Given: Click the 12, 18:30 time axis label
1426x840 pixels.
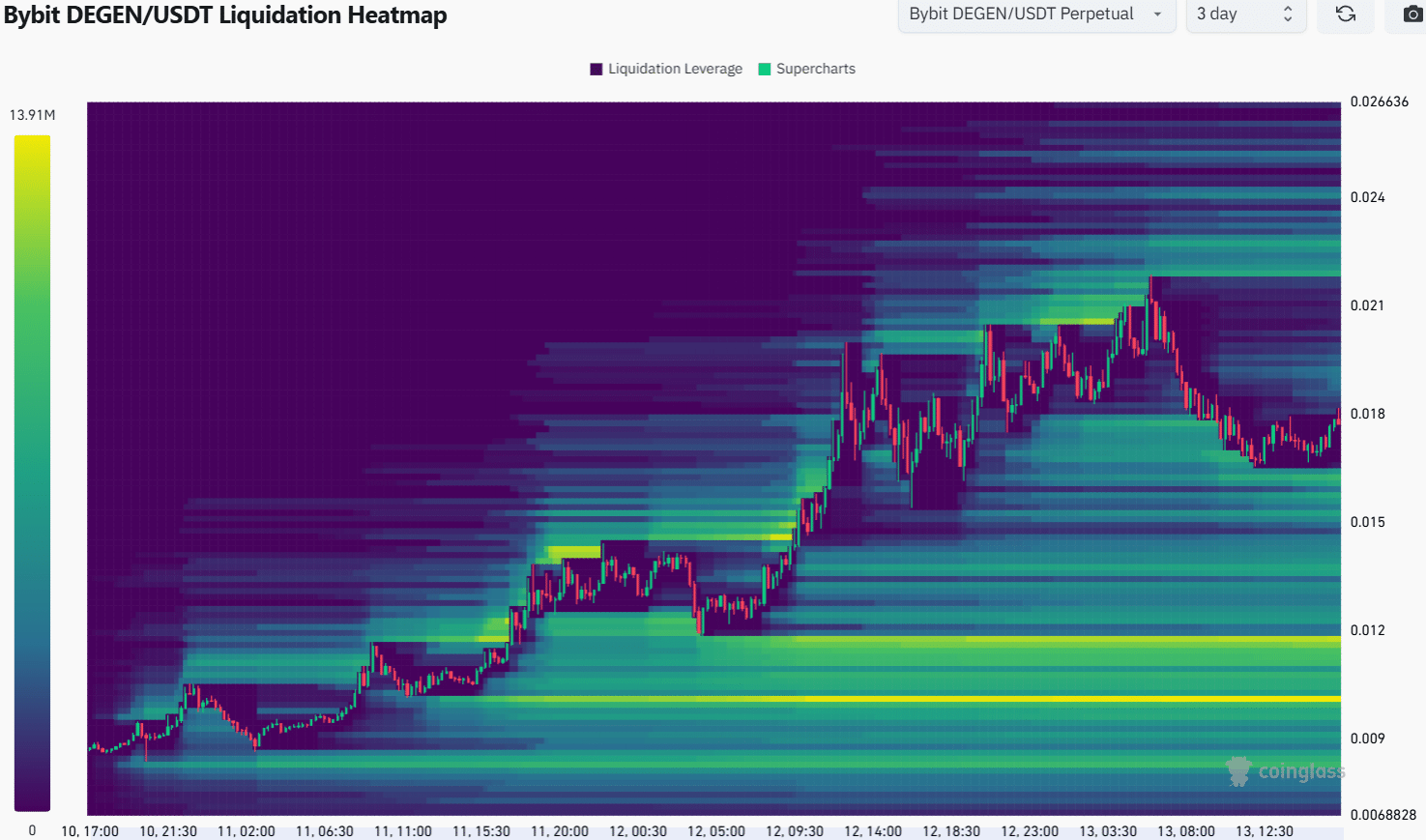Looking at the screenshot, I should point(951,831).
